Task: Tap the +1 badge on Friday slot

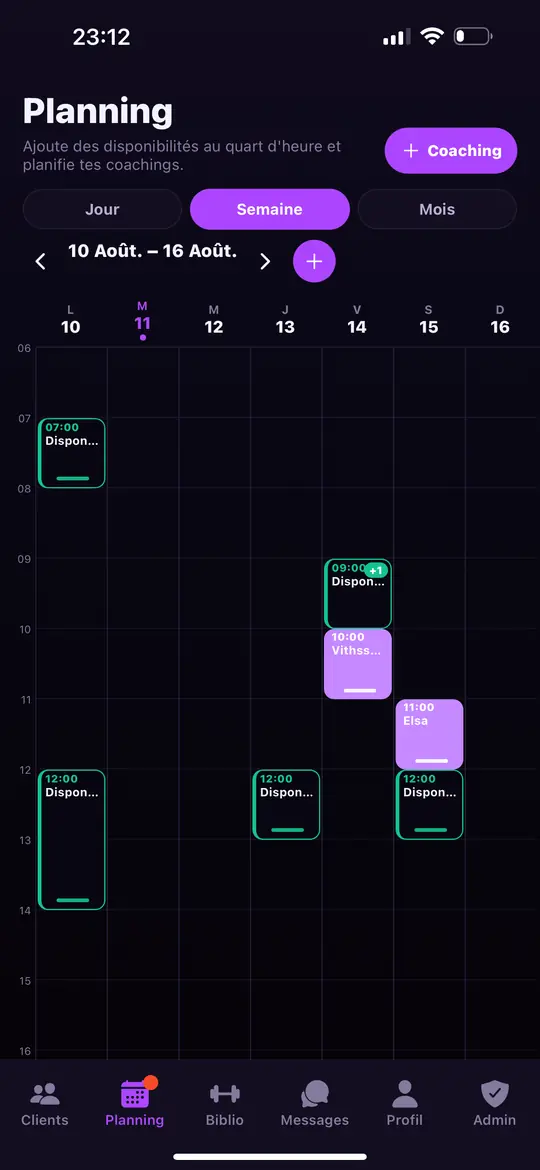Action: pos(377,571)
